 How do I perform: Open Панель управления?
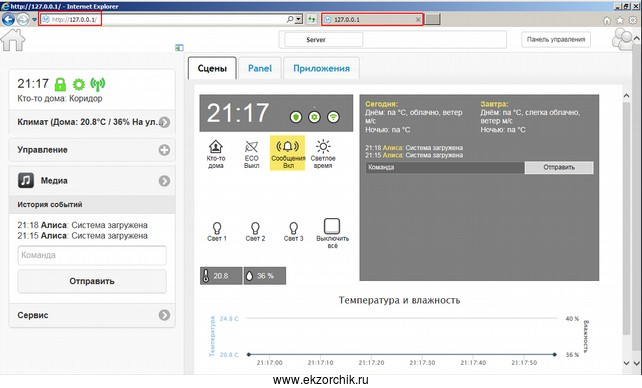click(556, 40)
